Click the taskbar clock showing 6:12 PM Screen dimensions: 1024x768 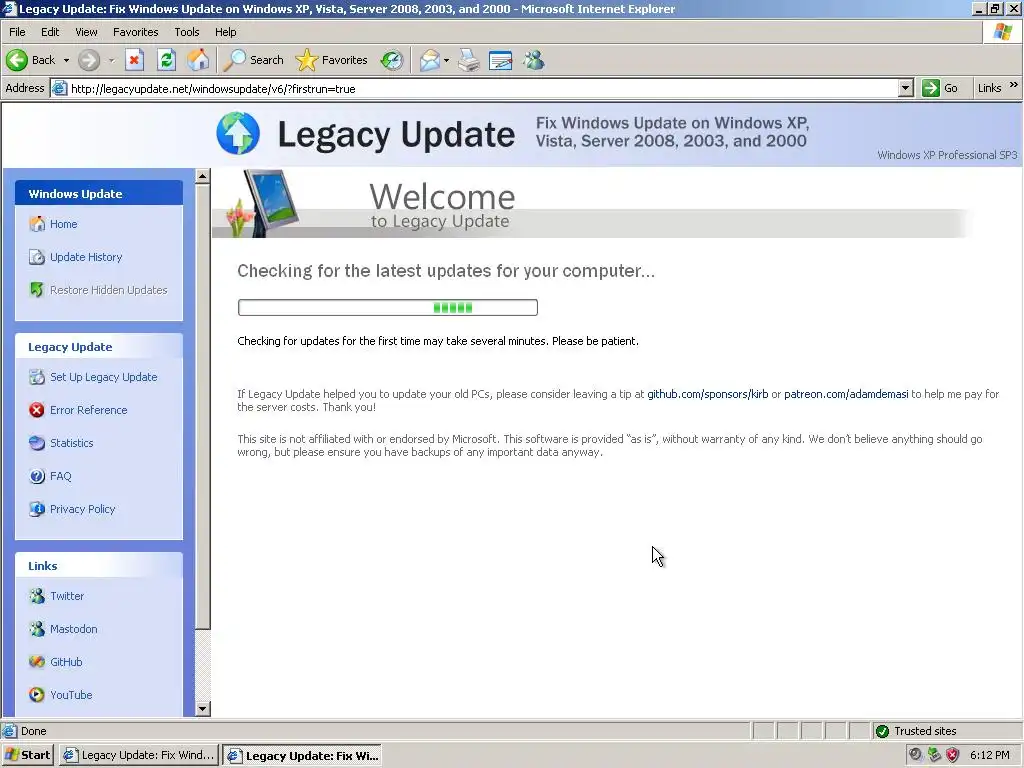pos(989,755)
